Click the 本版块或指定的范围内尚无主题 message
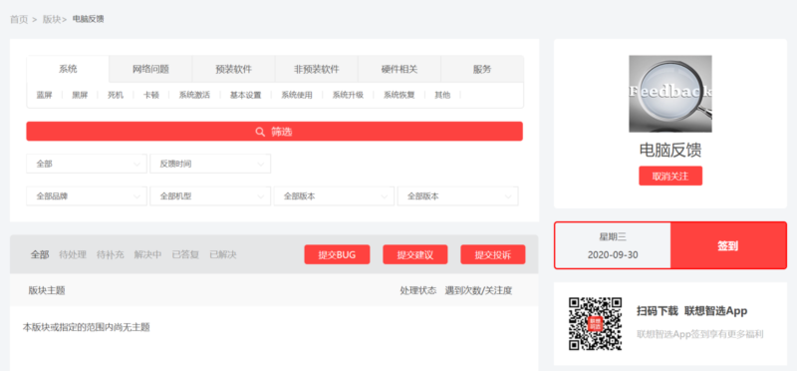Image resolution: width=797 pixels, height=371 pixels. [86, 327]
